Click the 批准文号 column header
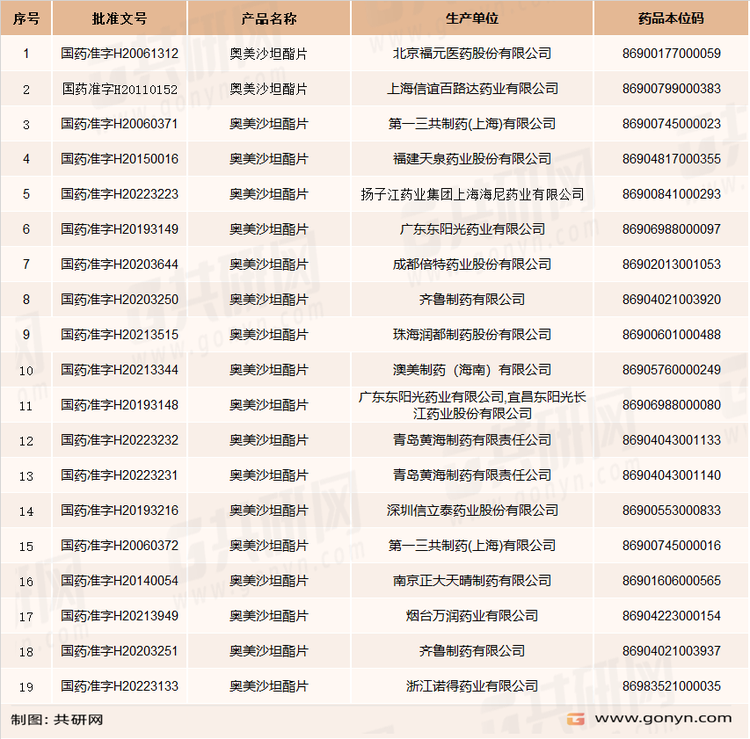Viewport: 750px width, 739px height. coord(119,19)
